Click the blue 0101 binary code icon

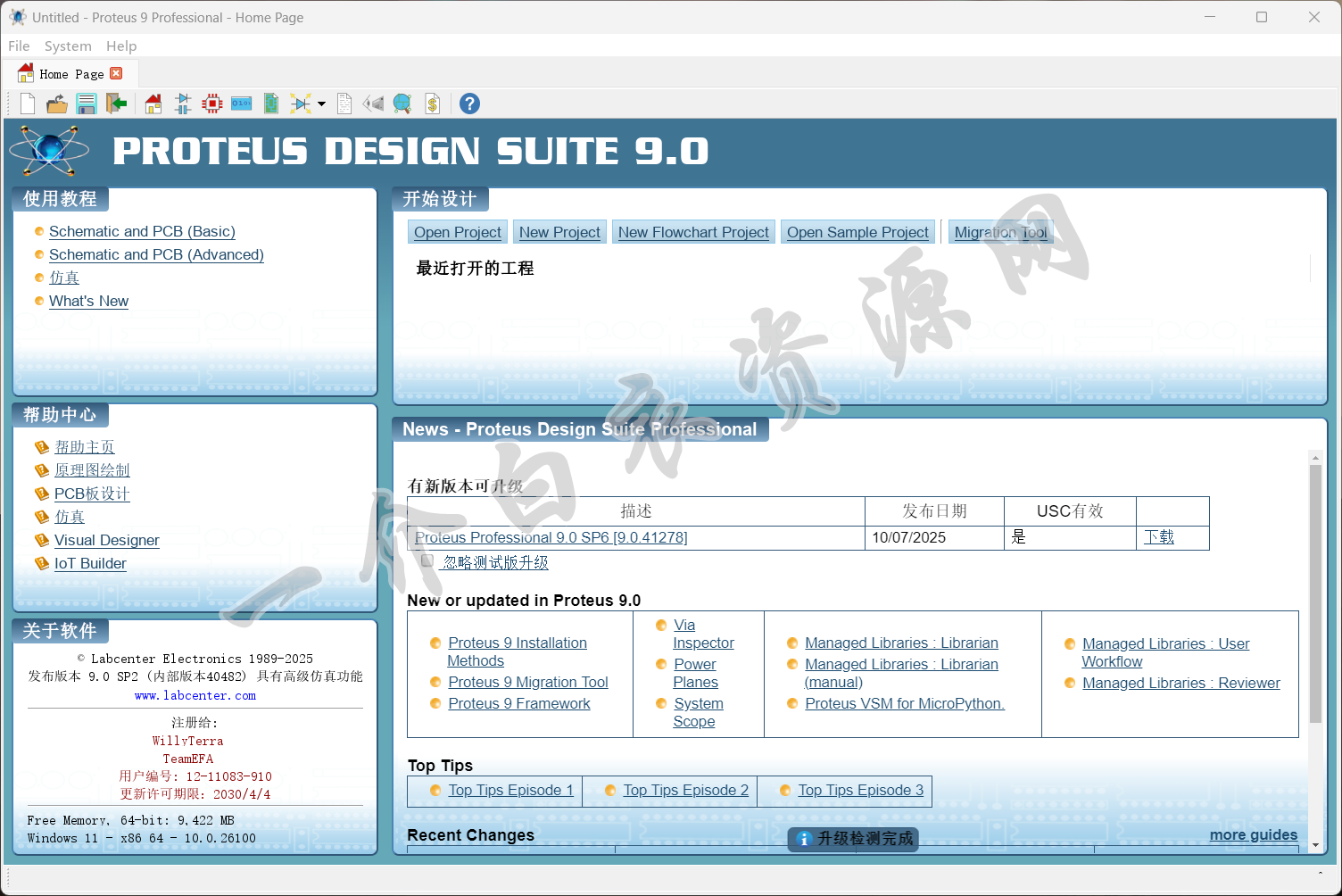pos(242,104)
